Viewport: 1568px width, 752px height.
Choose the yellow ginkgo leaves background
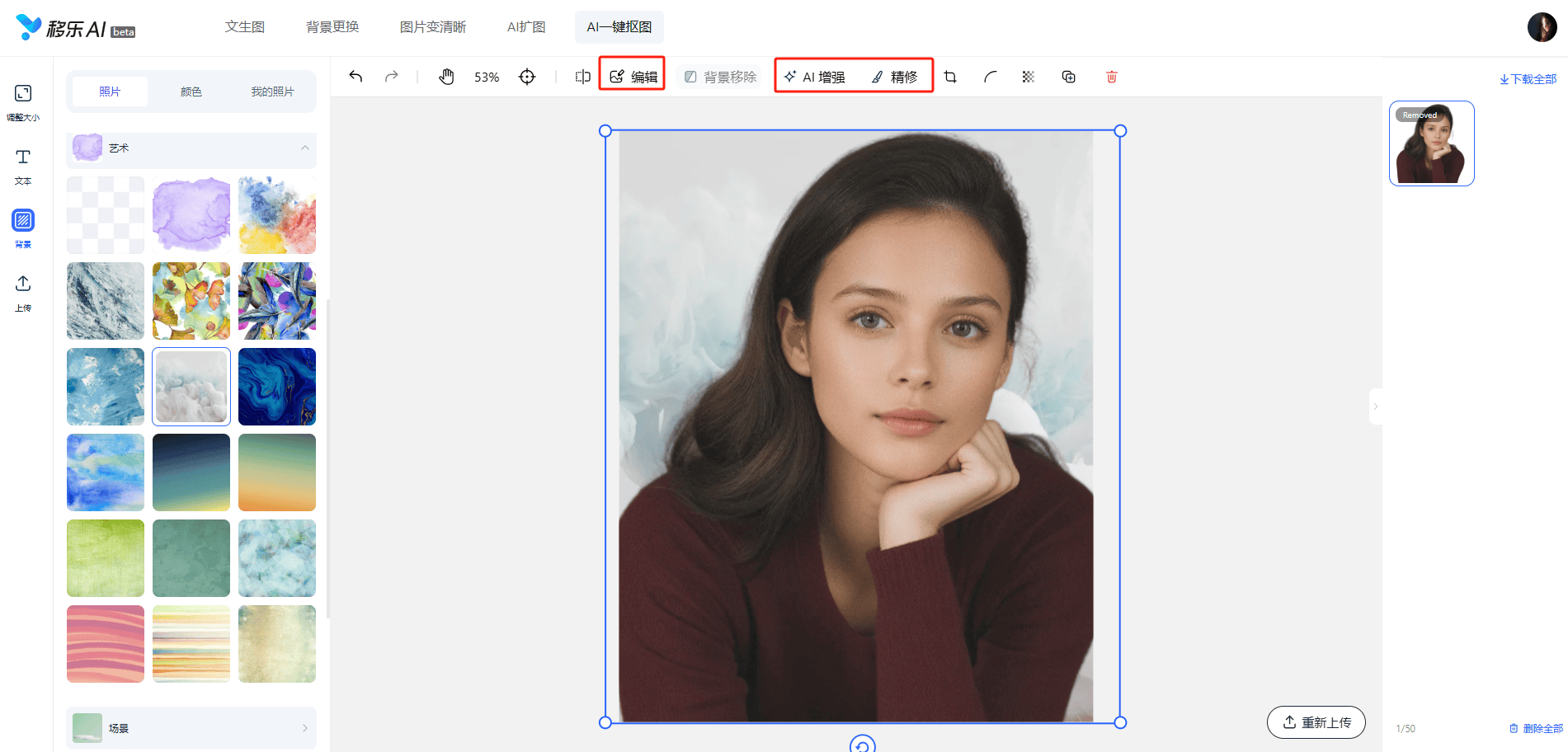[x=191, y=301]
